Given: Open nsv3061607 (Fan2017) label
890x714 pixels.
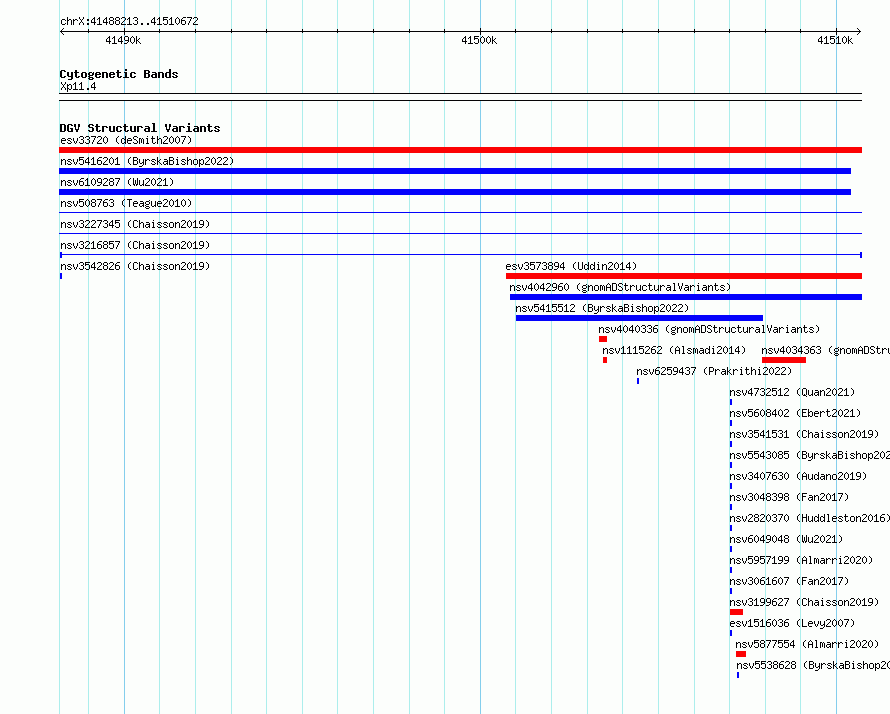Looking at the screenshot, I should pos(789,581).
